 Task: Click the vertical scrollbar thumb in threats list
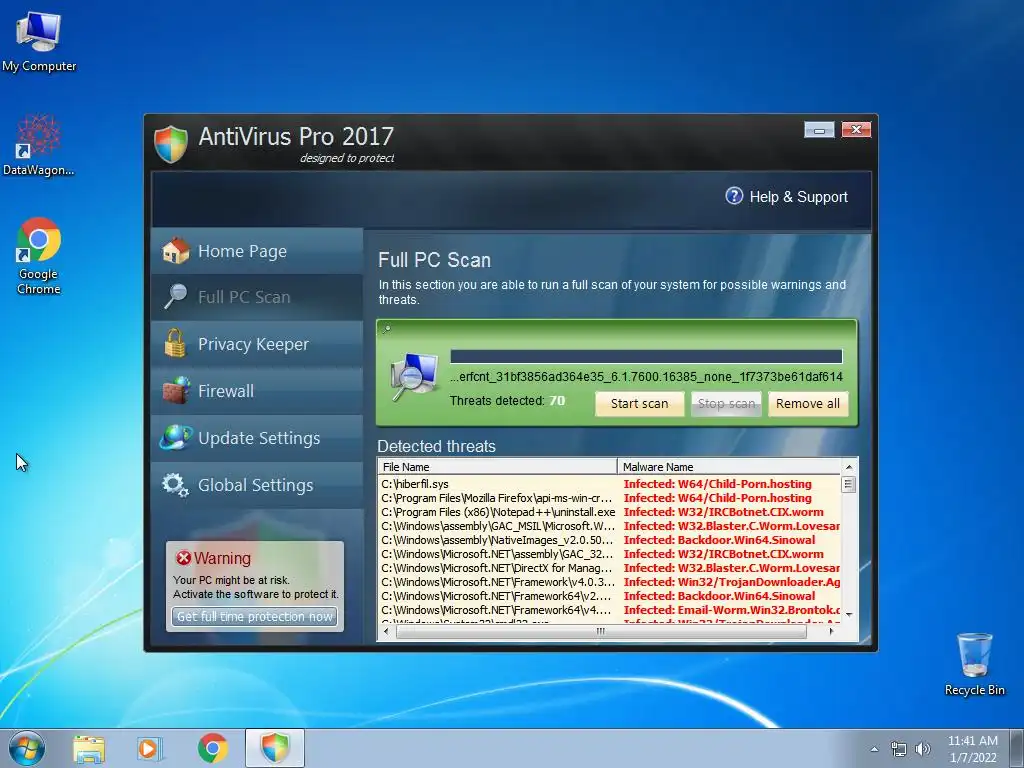[848, 485]
